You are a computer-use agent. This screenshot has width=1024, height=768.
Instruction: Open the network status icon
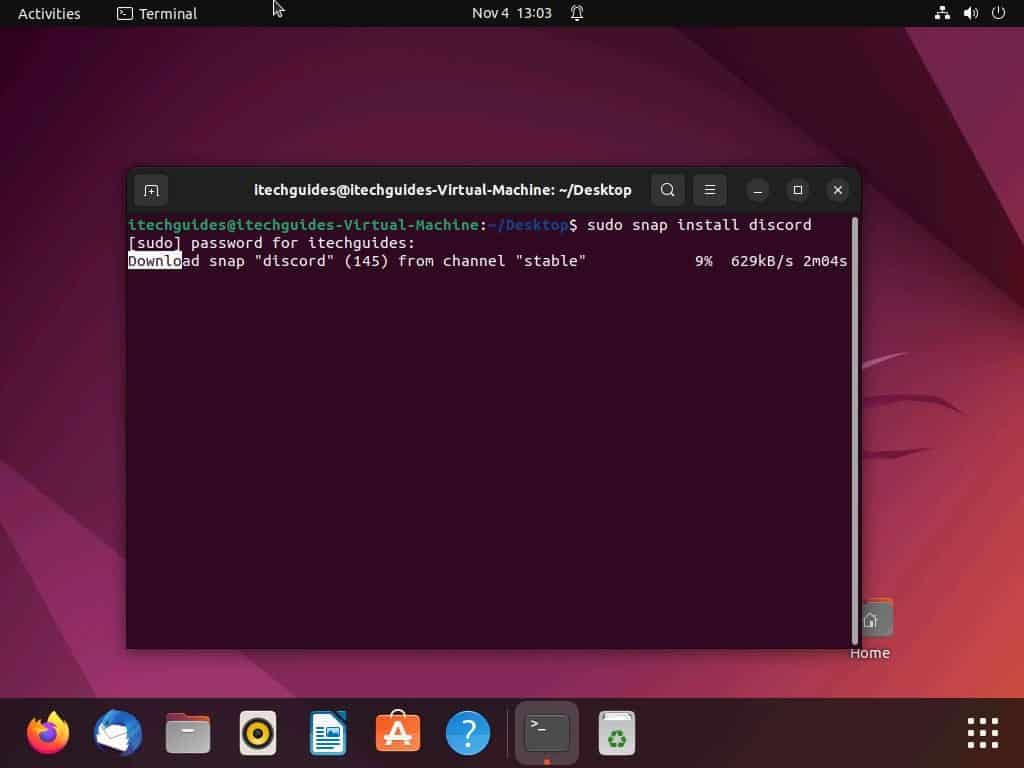point(942,13)
